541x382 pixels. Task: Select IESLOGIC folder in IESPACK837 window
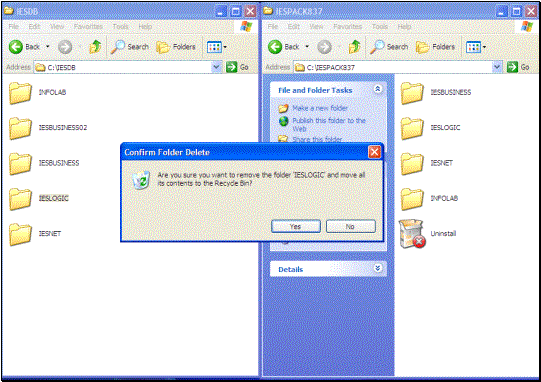tap(430, 128)
